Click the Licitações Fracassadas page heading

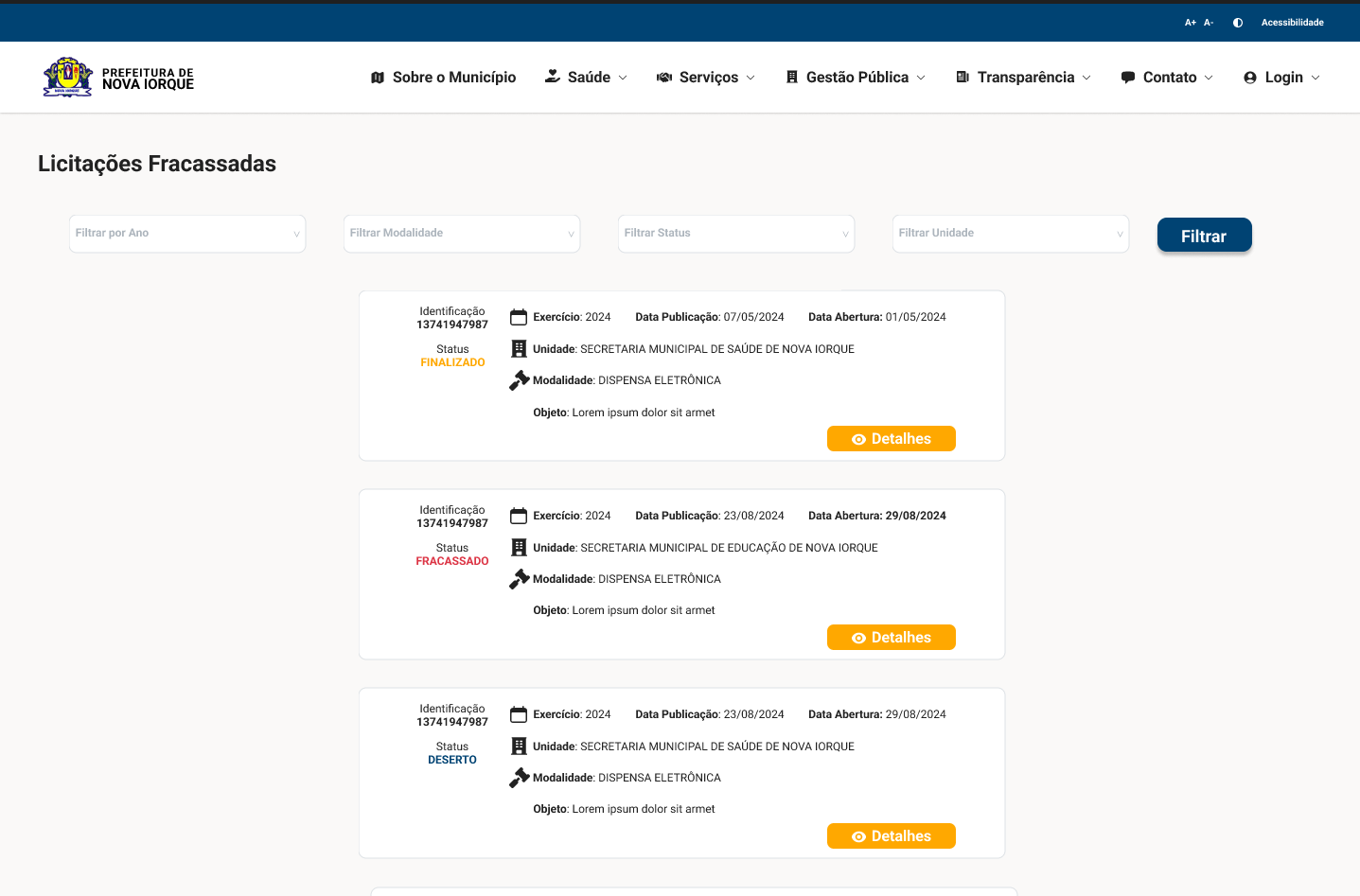click(157, 164)
